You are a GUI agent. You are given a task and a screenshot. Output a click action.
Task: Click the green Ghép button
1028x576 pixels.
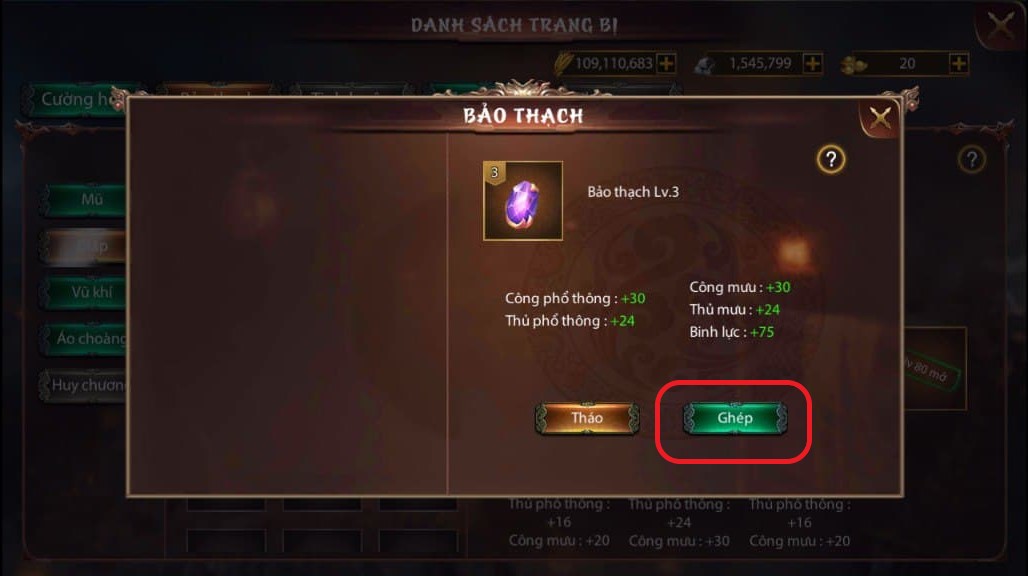tap(734, 418)
